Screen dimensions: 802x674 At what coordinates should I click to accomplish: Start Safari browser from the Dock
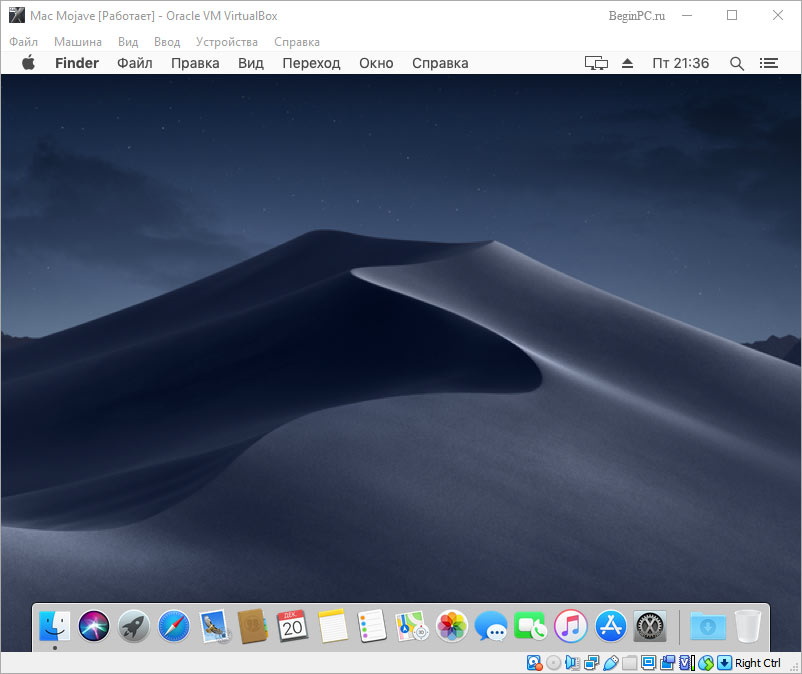173,625
